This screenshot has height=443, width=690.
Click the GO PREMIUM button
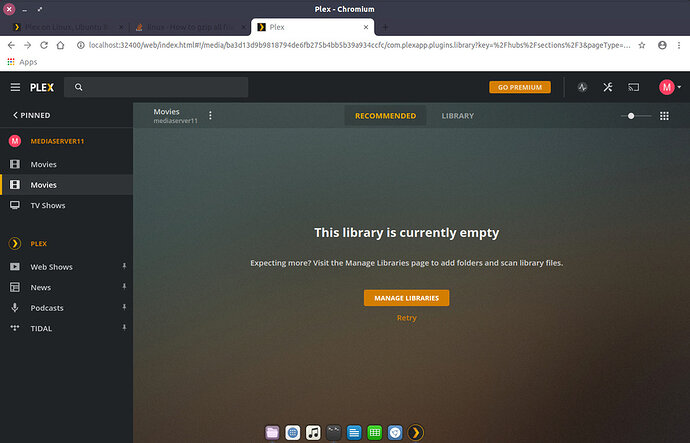click(x=520, y=87)
